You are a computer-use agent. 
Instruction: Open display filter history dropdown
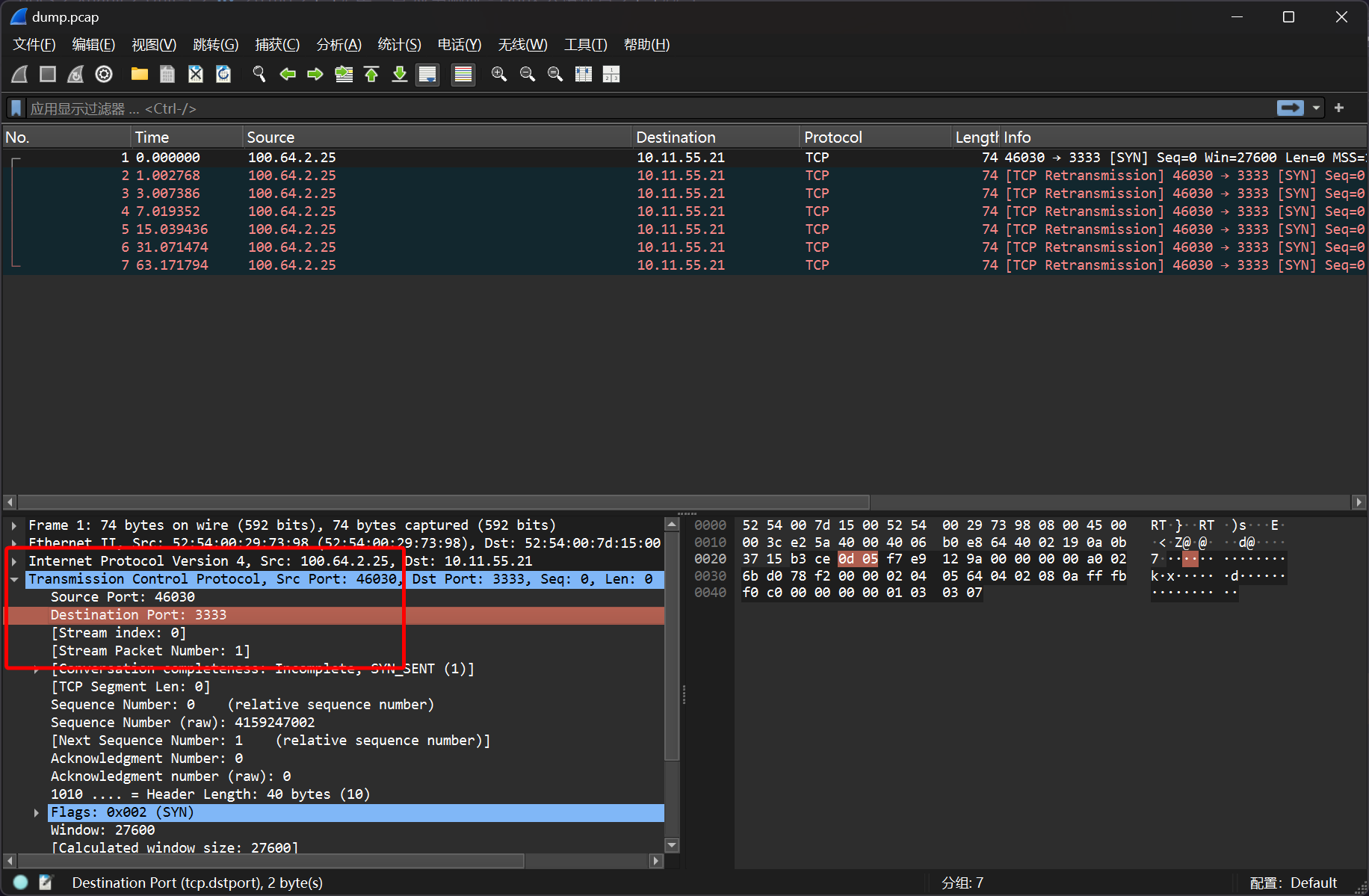(1316, 108)
